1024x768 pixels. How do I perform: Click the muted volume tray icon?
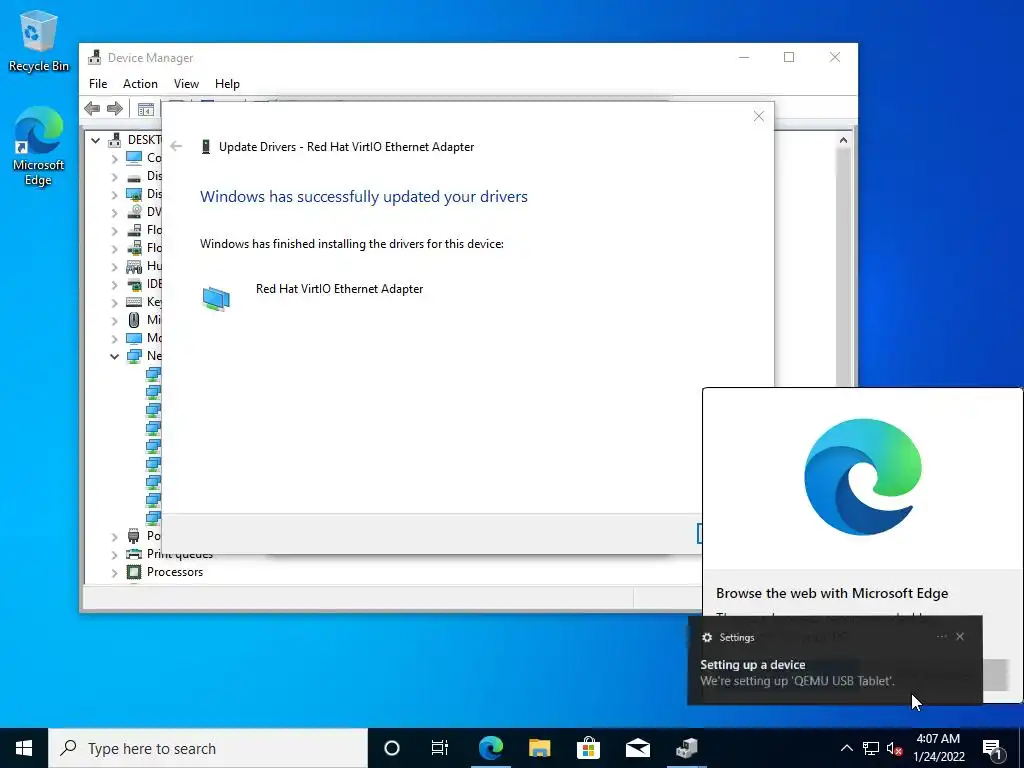894,748
